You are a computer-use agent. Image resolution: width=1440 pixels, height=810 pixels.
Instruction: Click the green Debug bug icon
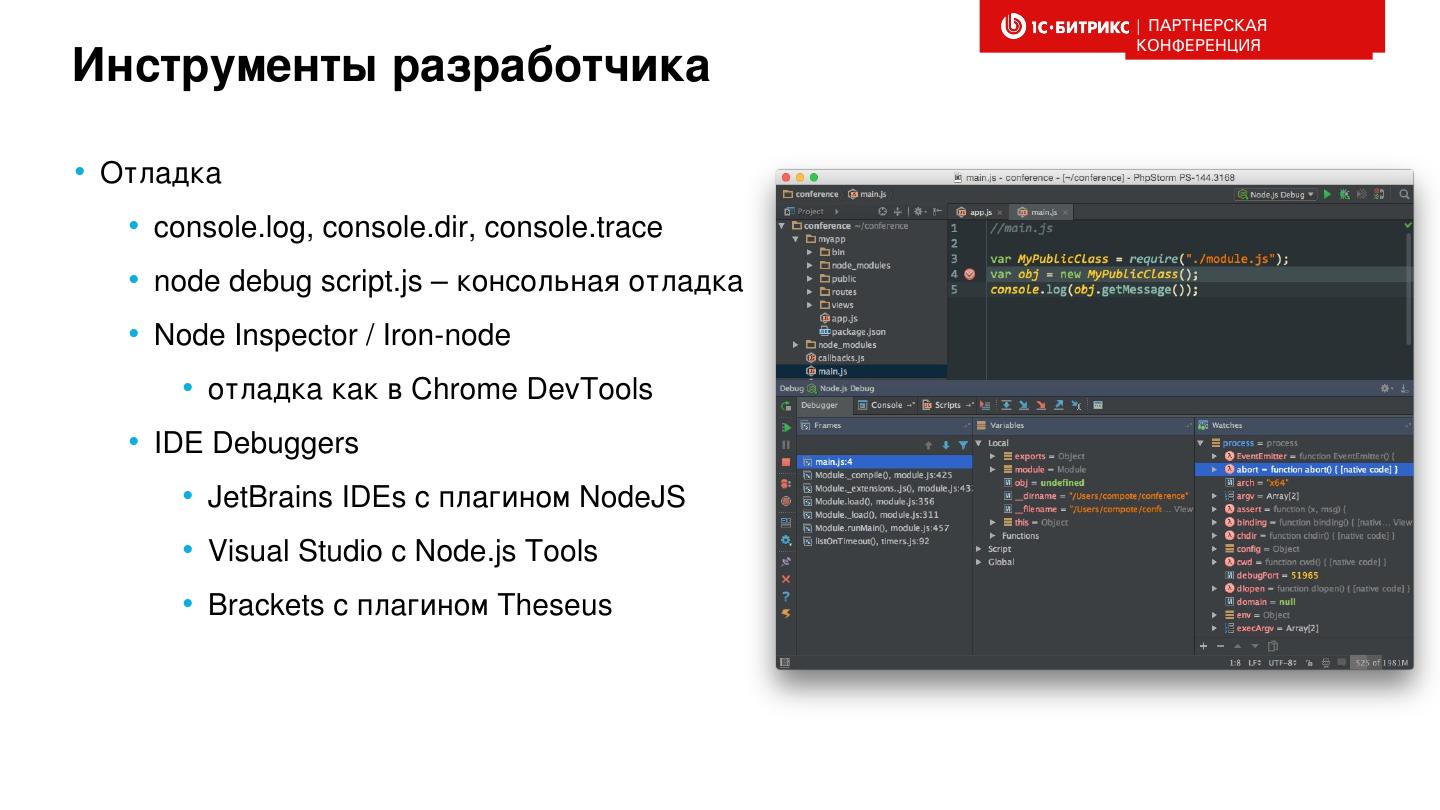[1345, 194]
